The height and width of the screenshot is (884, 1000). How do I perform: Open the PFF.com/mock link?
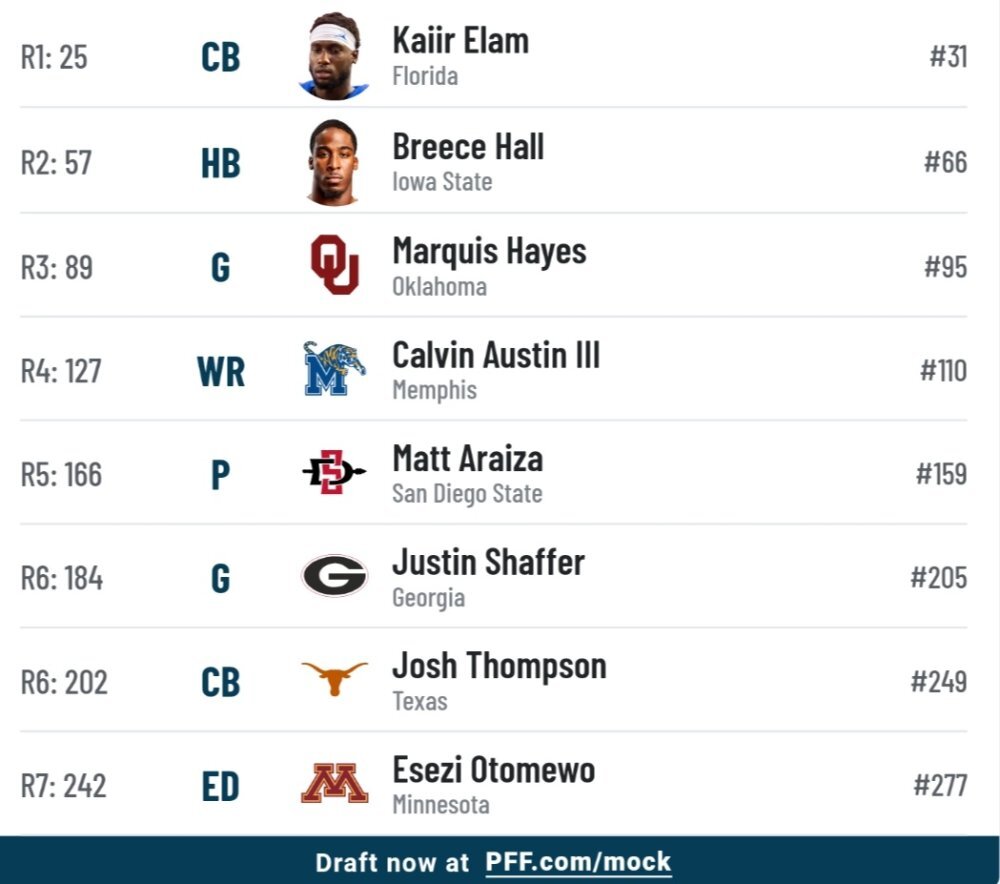[578, 862]
